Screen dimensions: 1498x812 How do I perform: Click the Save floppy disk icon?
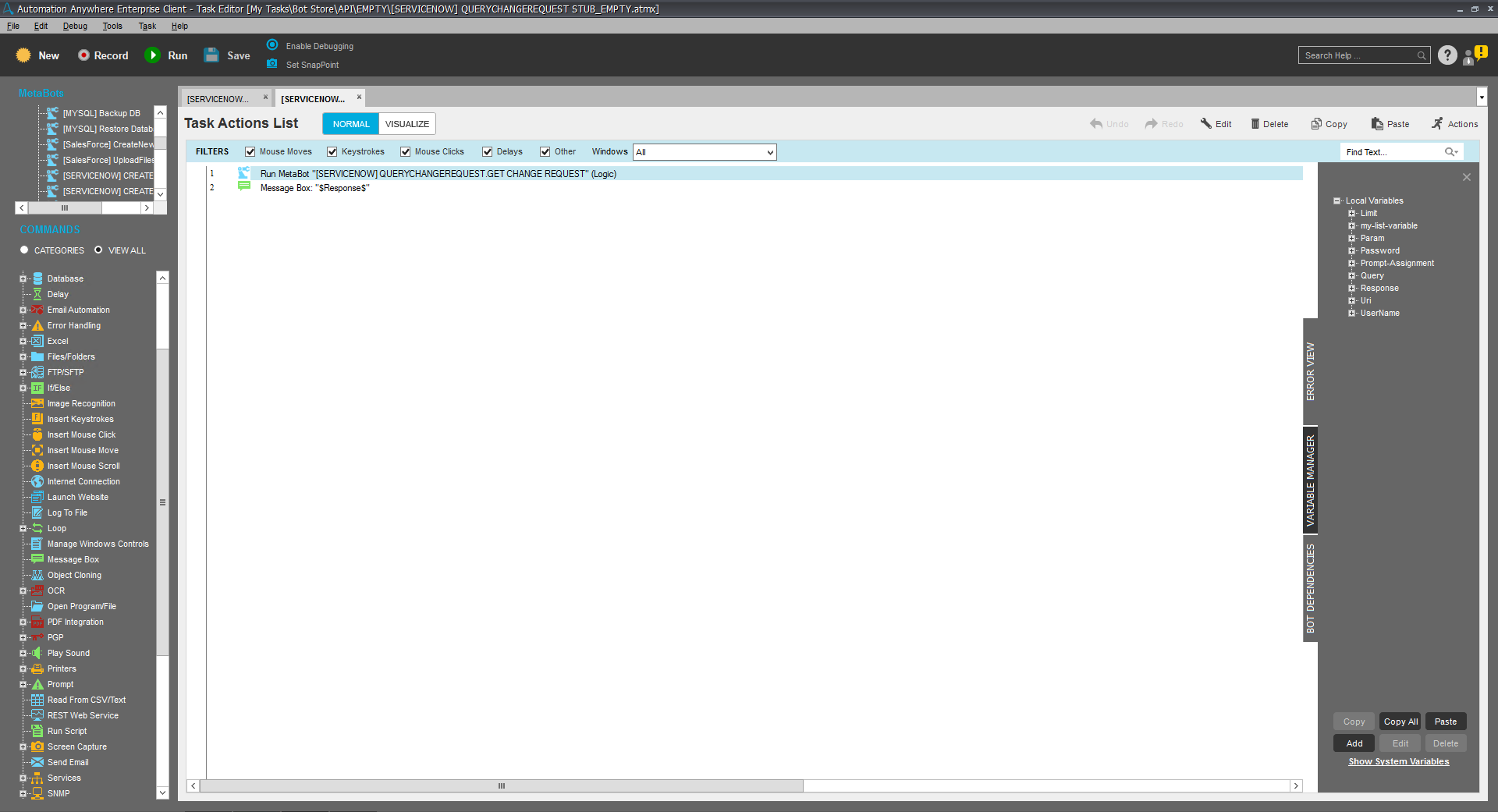tap(211, 55)
